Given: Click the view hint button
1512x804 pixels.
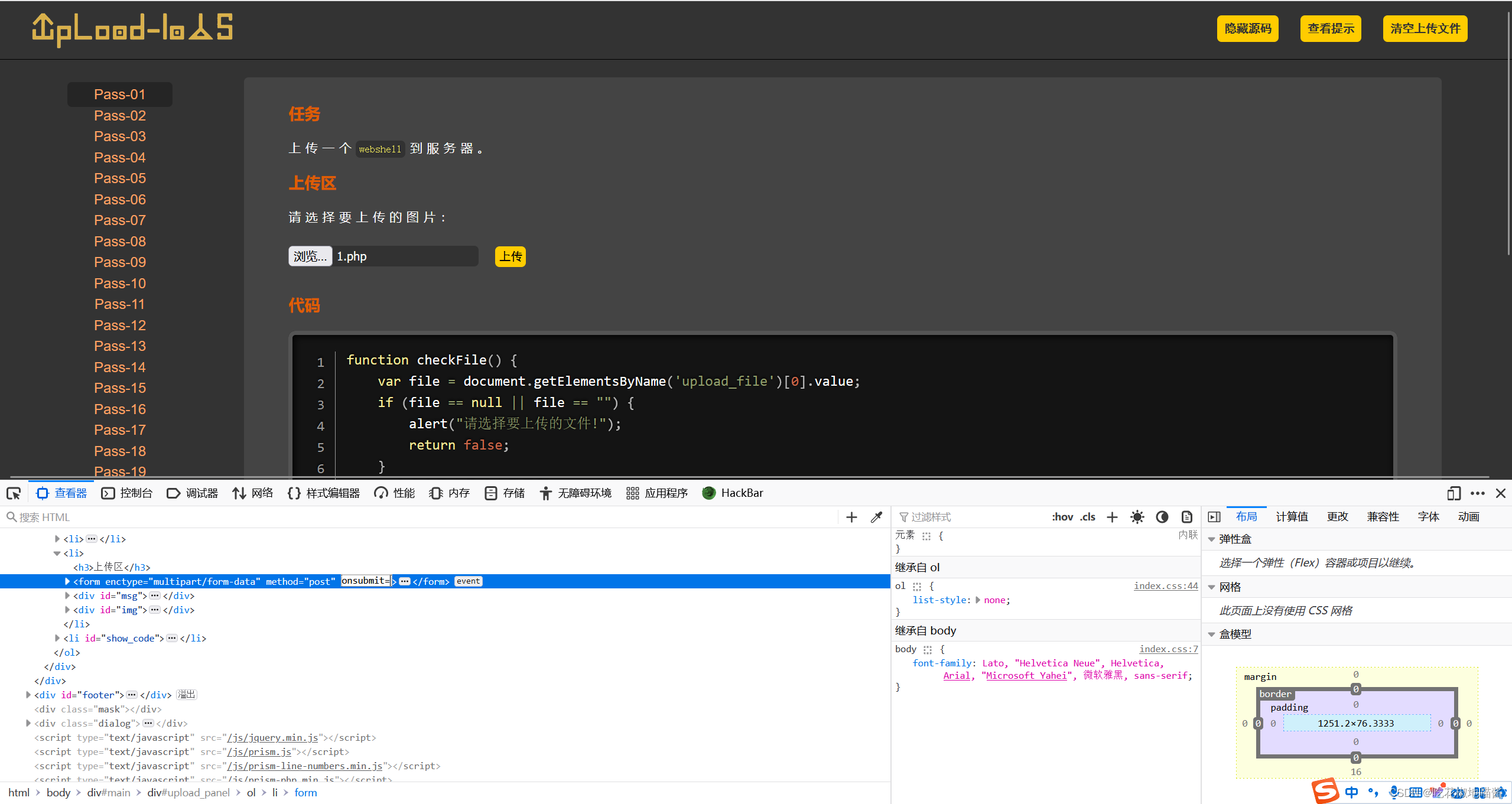Looking at the screenshot, I should point(1331,28).
